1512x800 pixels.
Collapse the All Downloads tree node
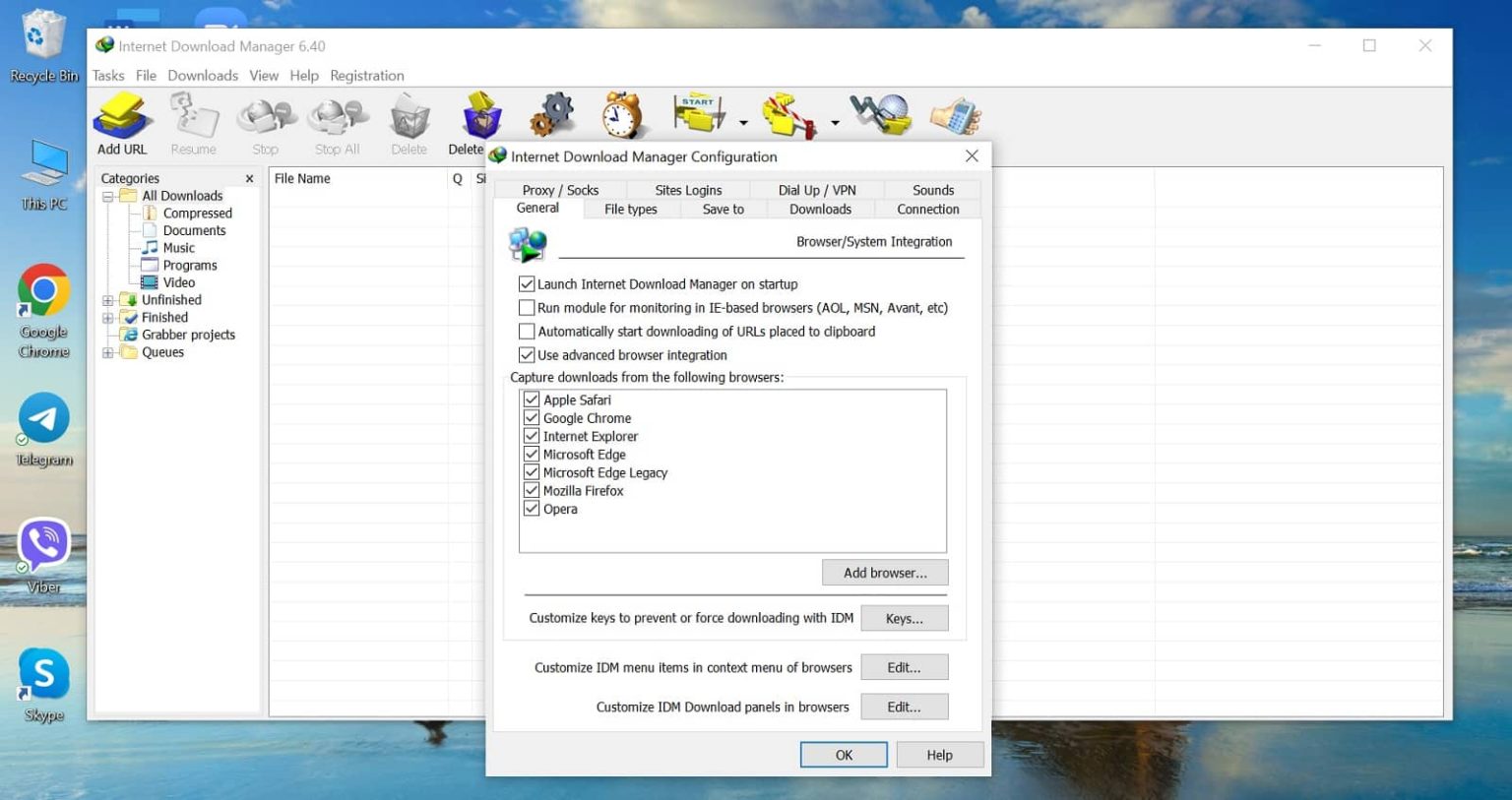coord(108,197)
